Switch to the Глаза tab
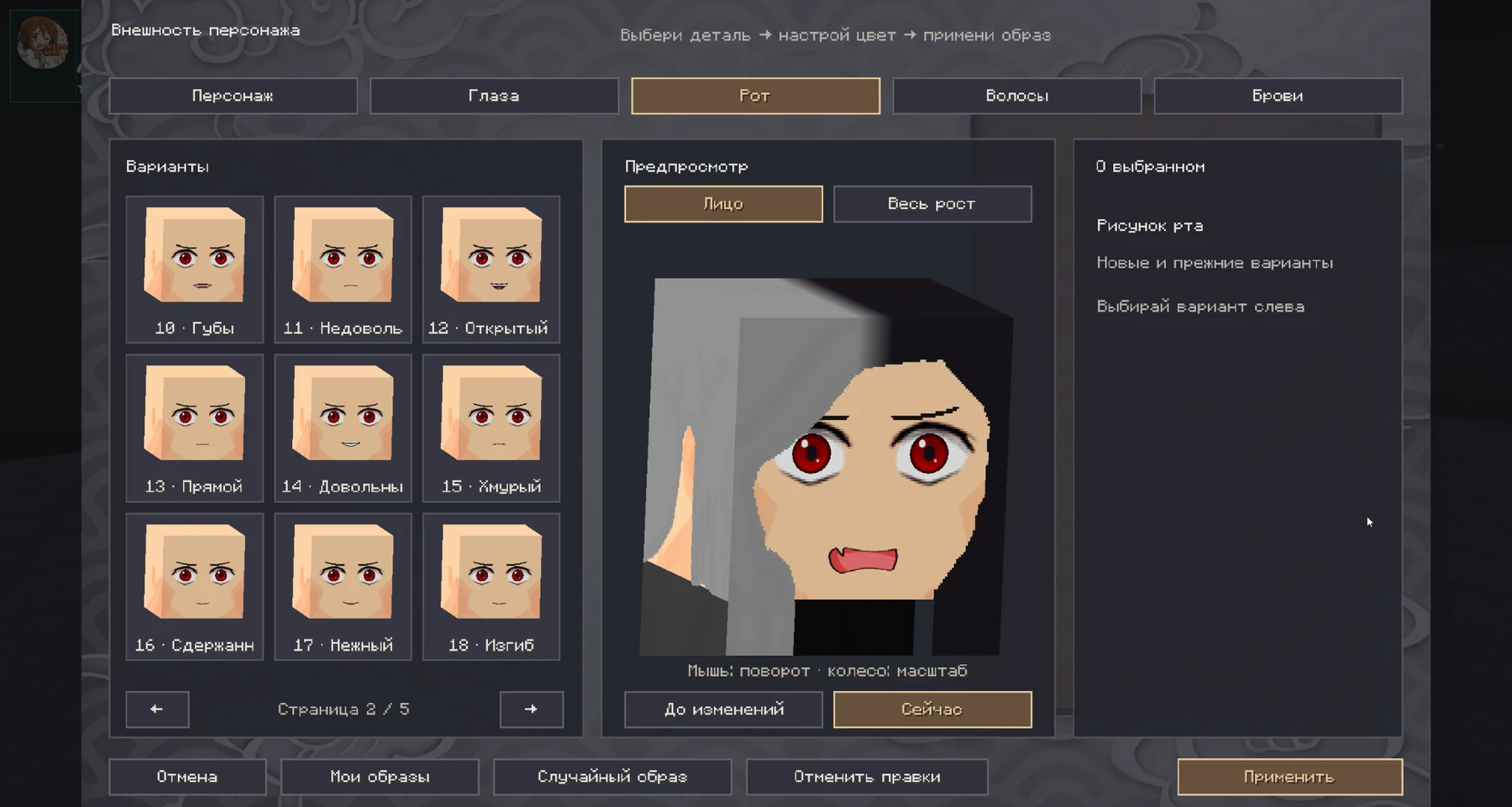Screen dimensions: 1512x807 [494, 96]
